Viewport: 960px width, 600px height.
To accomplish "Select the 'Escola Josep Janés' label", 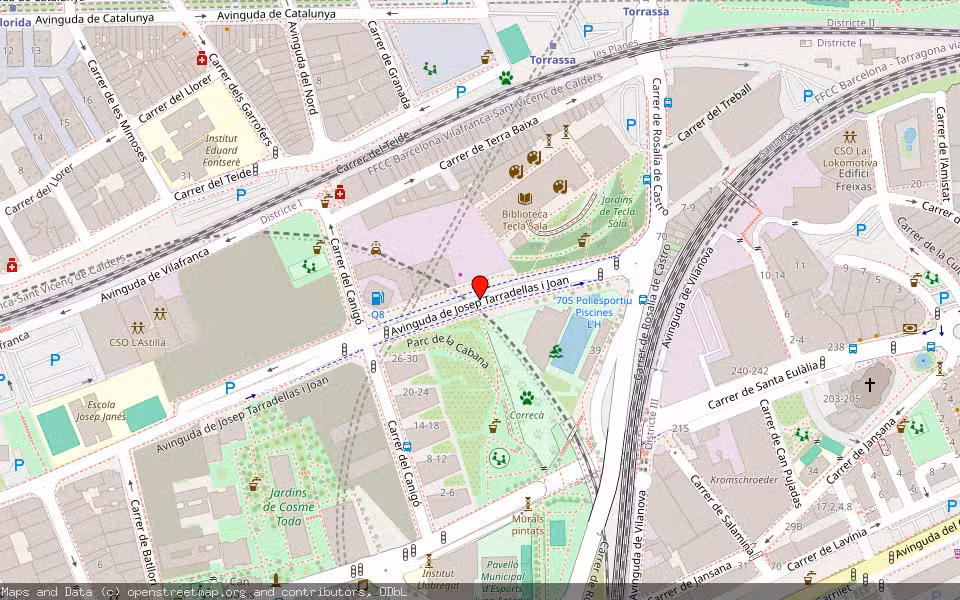I will click(x=101, y=411).
